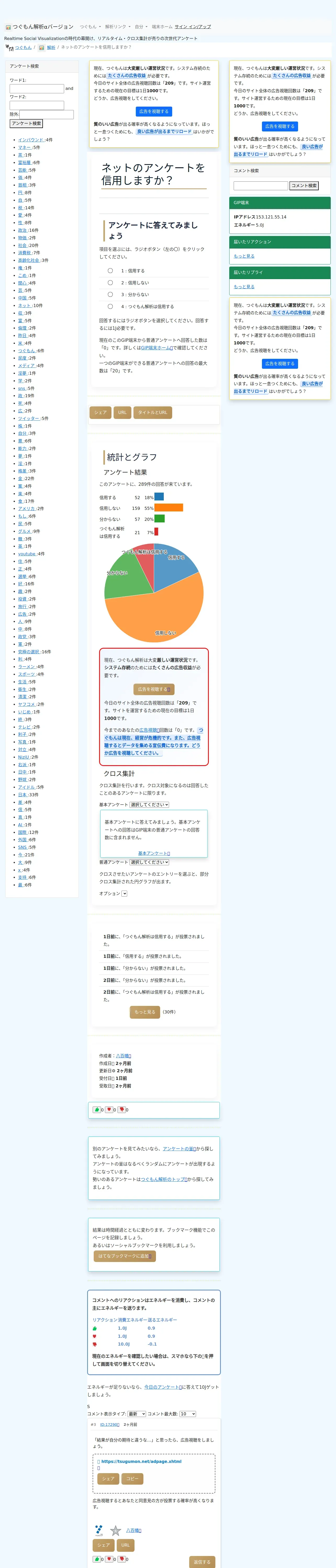Image resolution: width=336 pixels, height=1568 pixels.
Task: Open the つぐもん nav dropdown menu
Action: click(90, 27)
